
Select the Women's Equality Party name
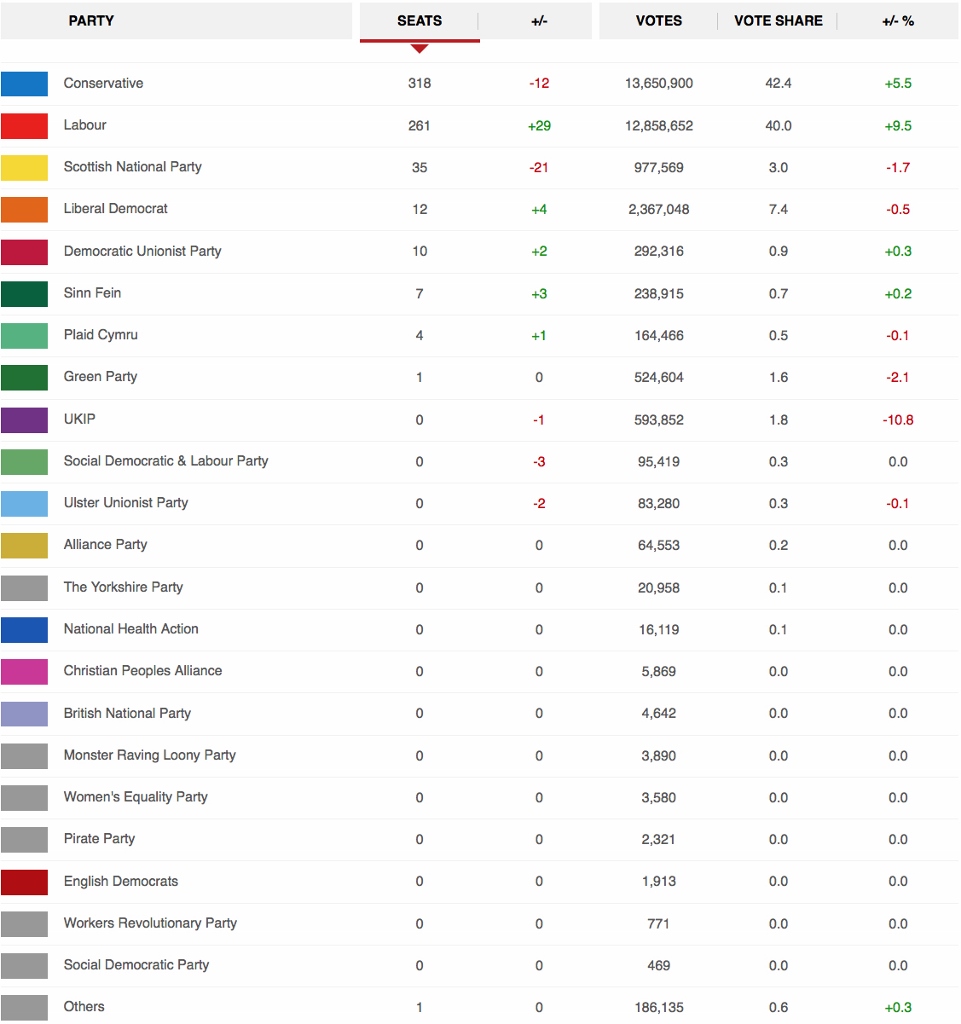click(x=136, y=796)
